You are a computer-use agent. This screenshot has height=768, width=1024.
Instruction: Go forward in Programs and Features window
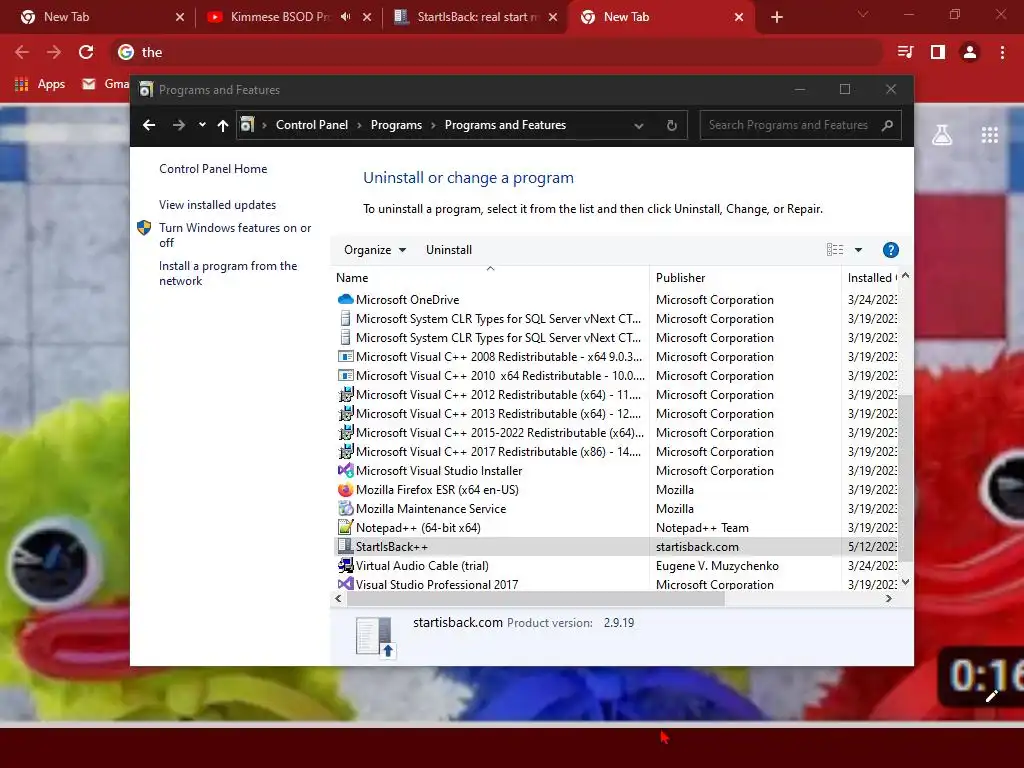[x=178, y=125]
